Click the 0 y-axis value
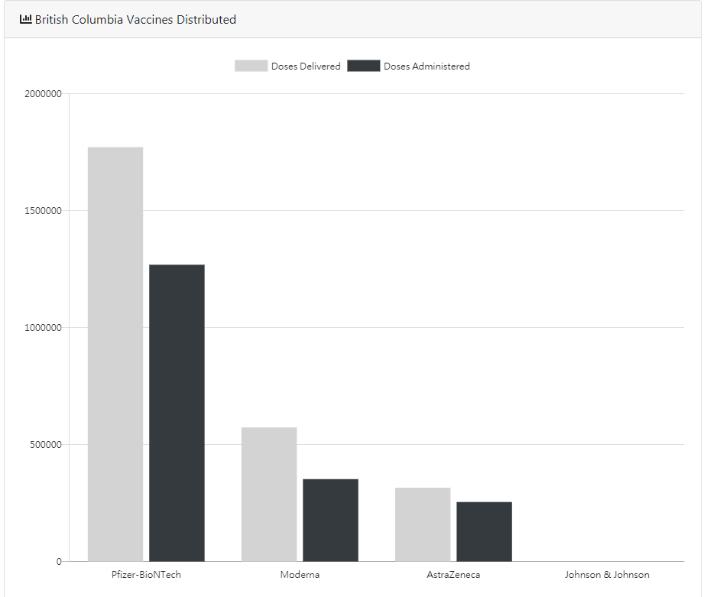Image resolution: width=704 pixels, height=597 pixels. [x=59, y=562]
